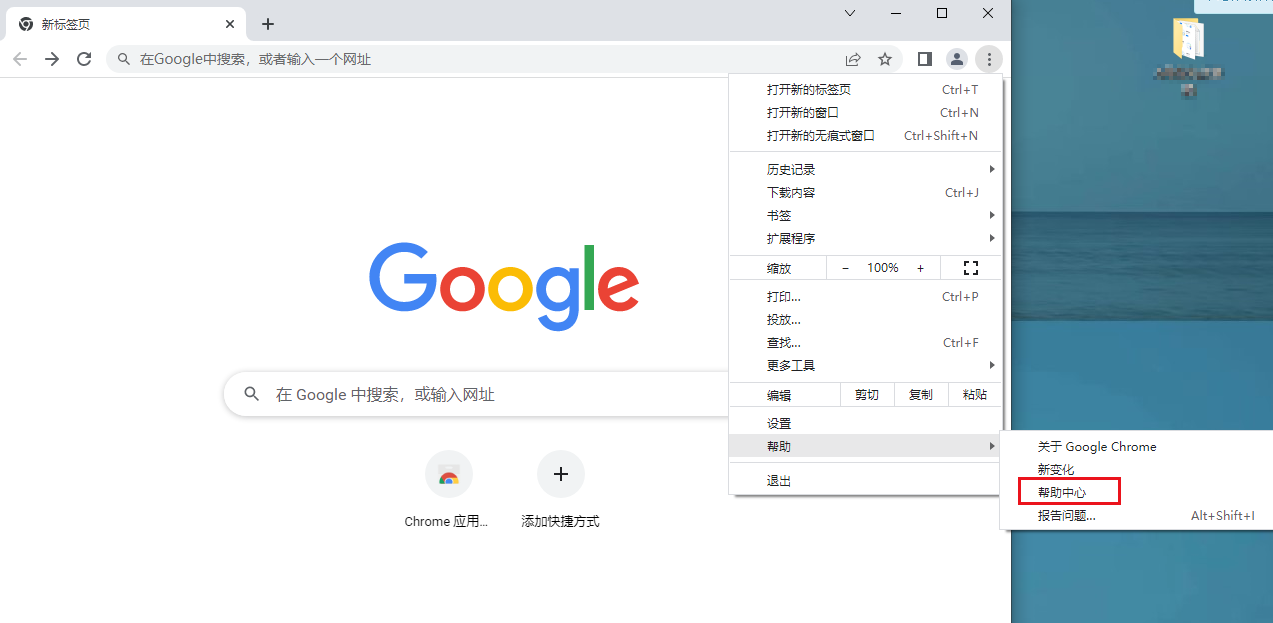Screen dimensions: 1273x623
Task: Open 下载内容 from the menu
Action: [865, 192]
